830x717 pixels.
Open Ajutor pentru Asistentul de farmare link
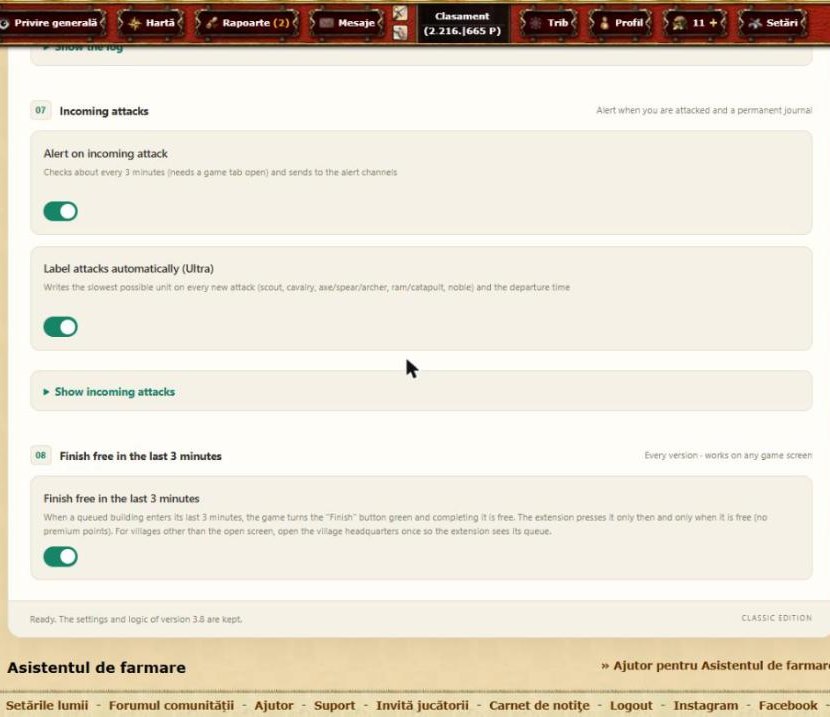716,666
